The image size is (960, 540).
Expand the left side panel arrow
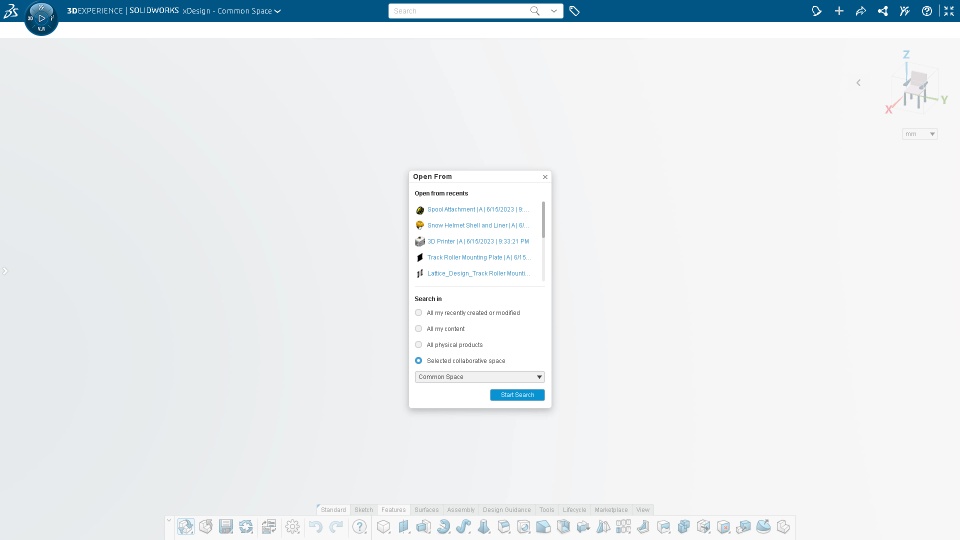pos(5,271)
